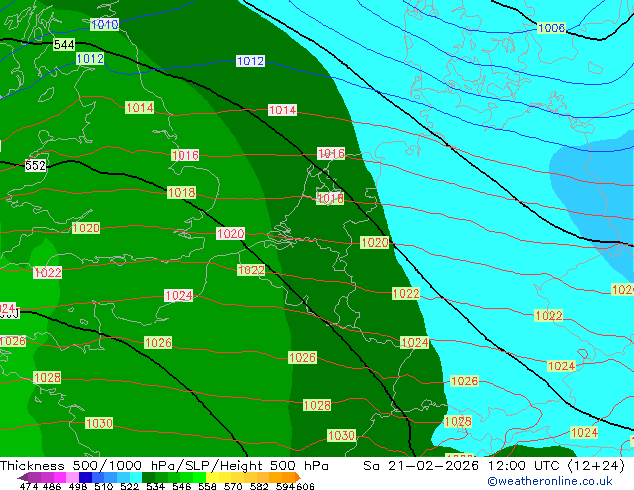Image resolution: width=634 pixels, height=490 pixels.
Task: Click the white-background 1020 isobar label
Action: (230, 234)
